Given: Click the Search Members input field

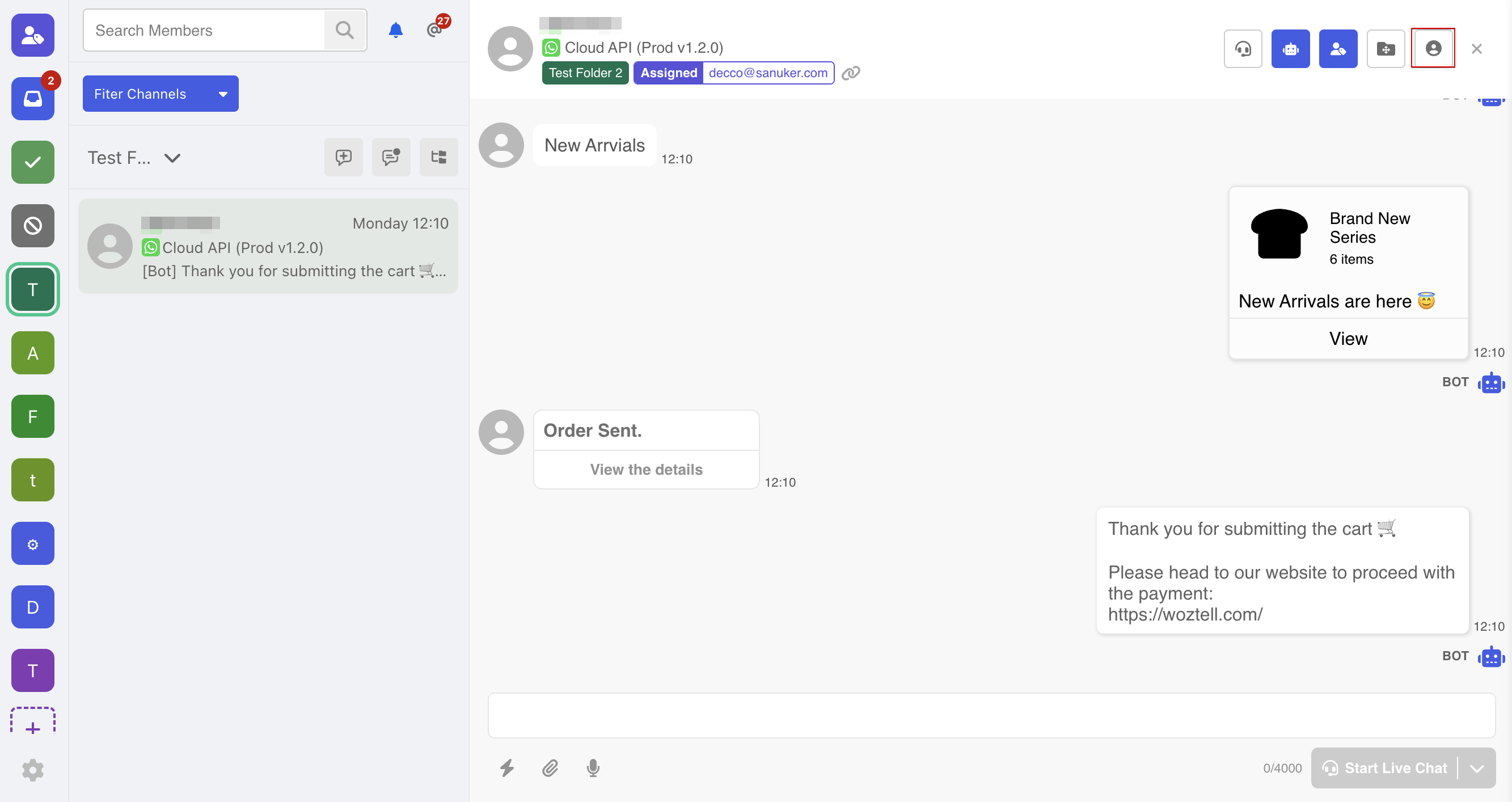Looking at the screenshot, I should click(204, 30).
